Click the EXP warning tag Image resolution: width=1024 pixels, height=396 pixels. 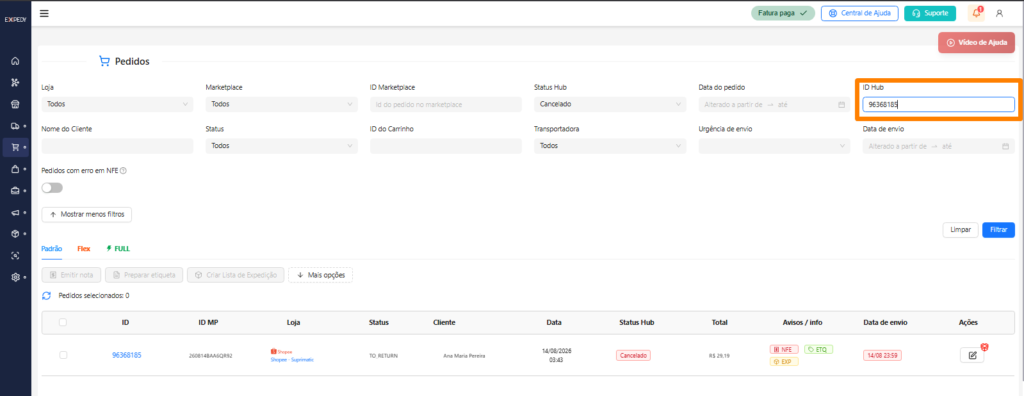(784, 361)
